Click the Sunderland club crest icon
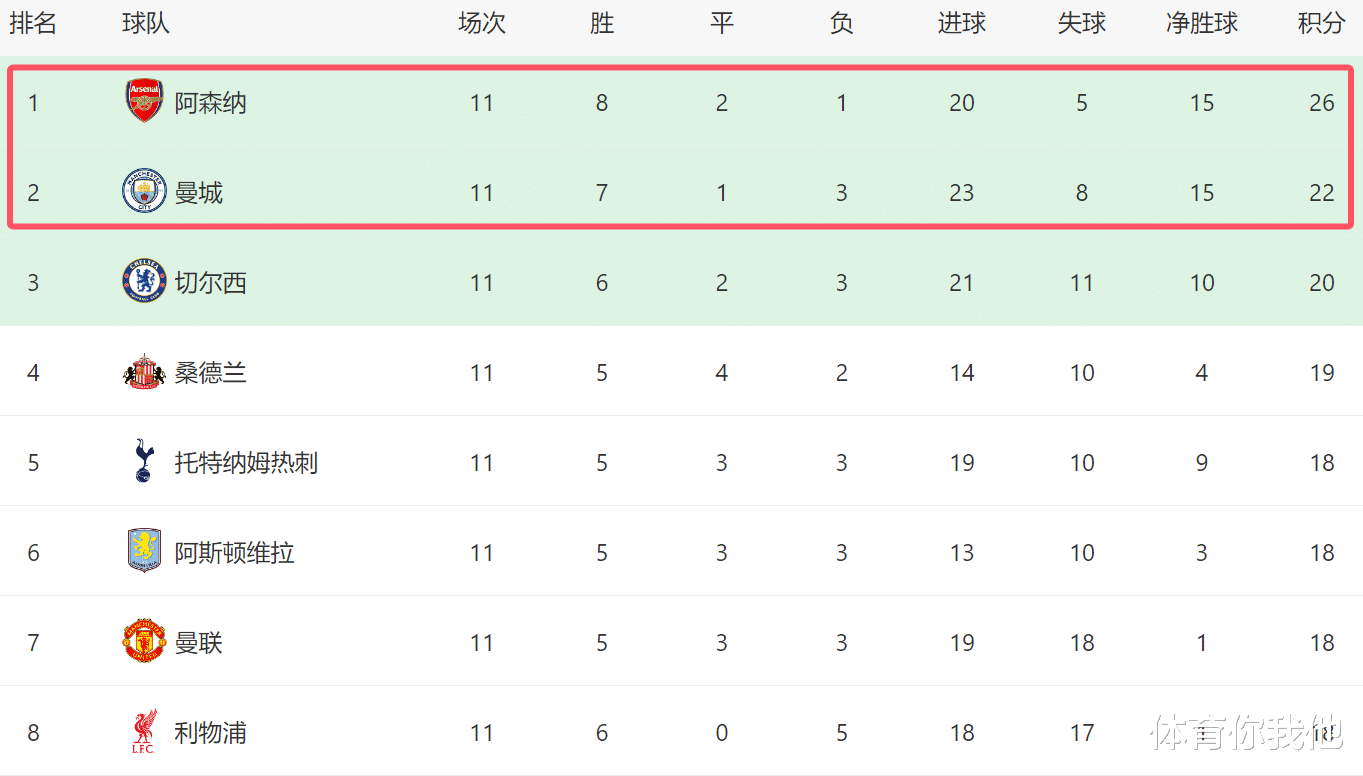The image size is (1363, 776). (x=144, y=372)
